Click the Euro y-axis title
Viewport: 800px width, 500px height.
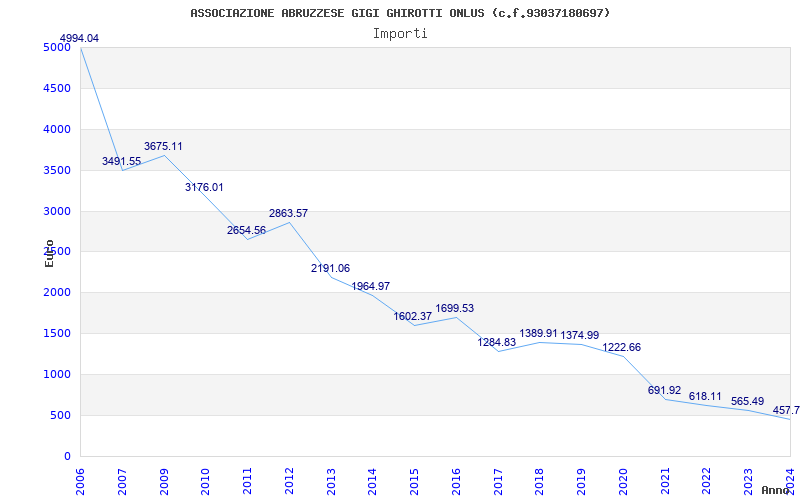pos(49,253)
